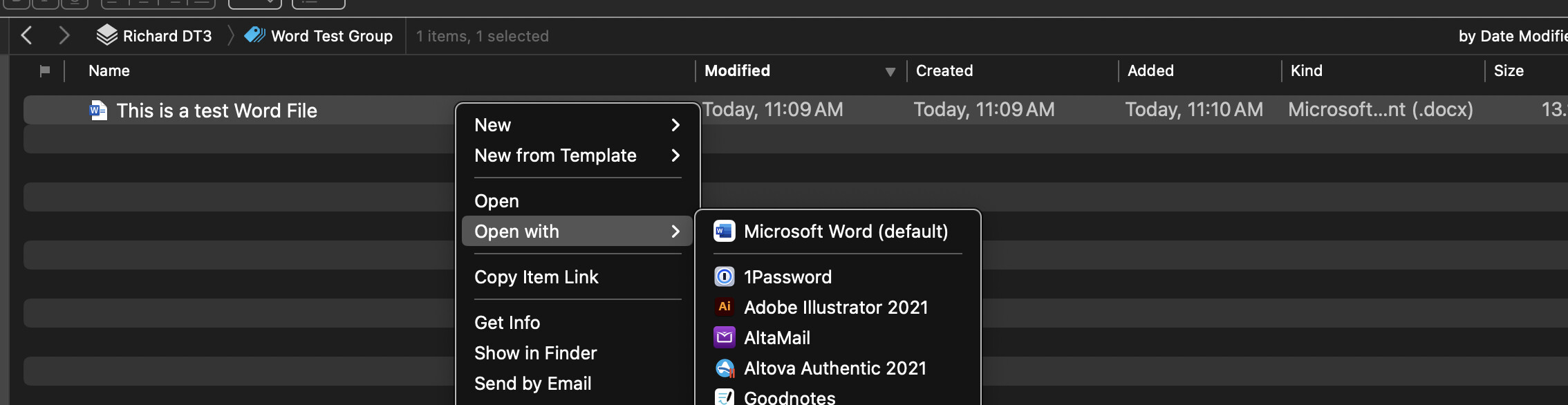The image size is (1568, 405).
Task: Click the Kind value 'Microsoft...nt (.docx)'
Action: 1381,109
